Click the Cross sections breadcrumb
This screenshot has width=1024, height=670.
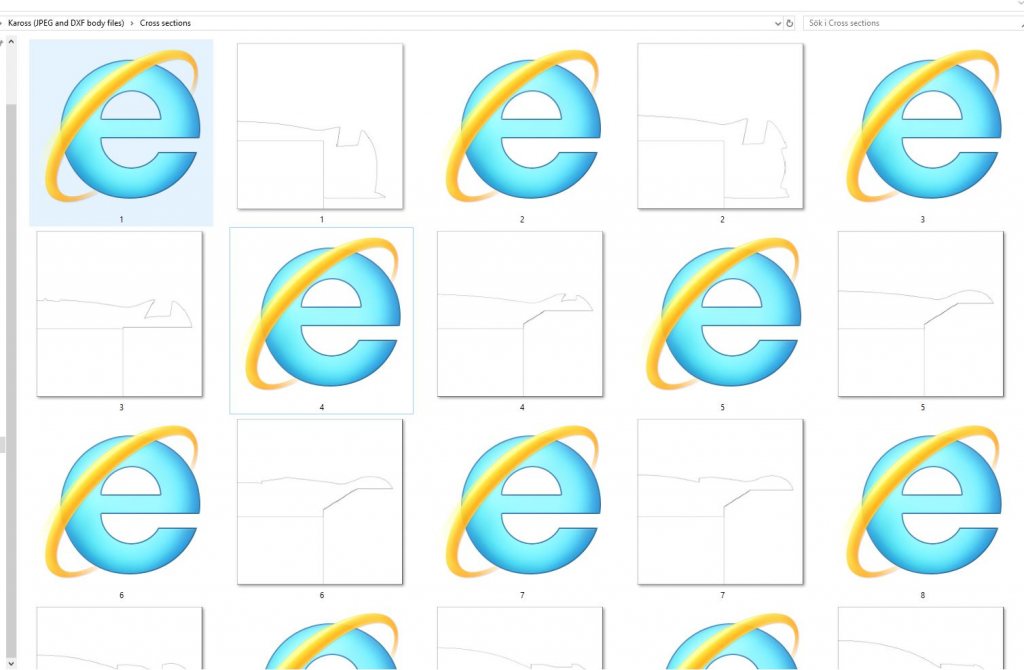click(x=165, y=23)
